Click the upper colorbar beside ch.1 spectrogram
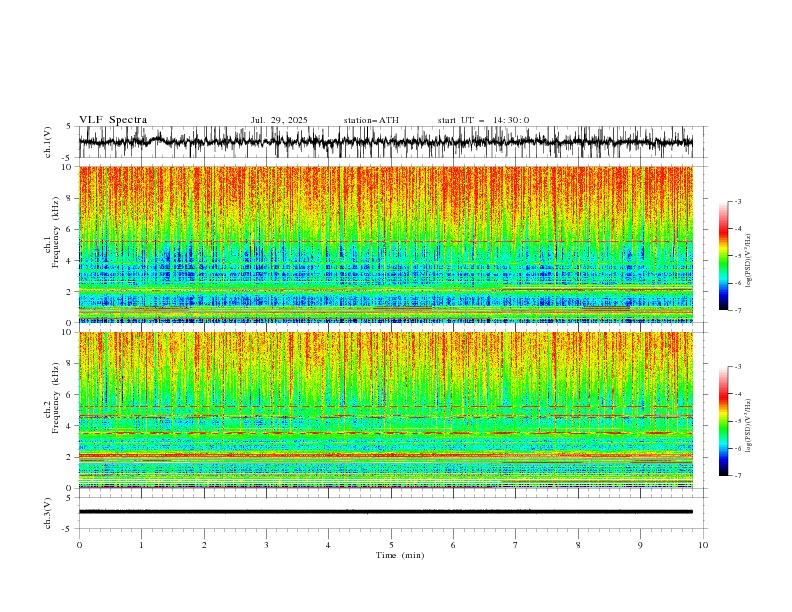This screenshot has height=612, width=792. 723,256
